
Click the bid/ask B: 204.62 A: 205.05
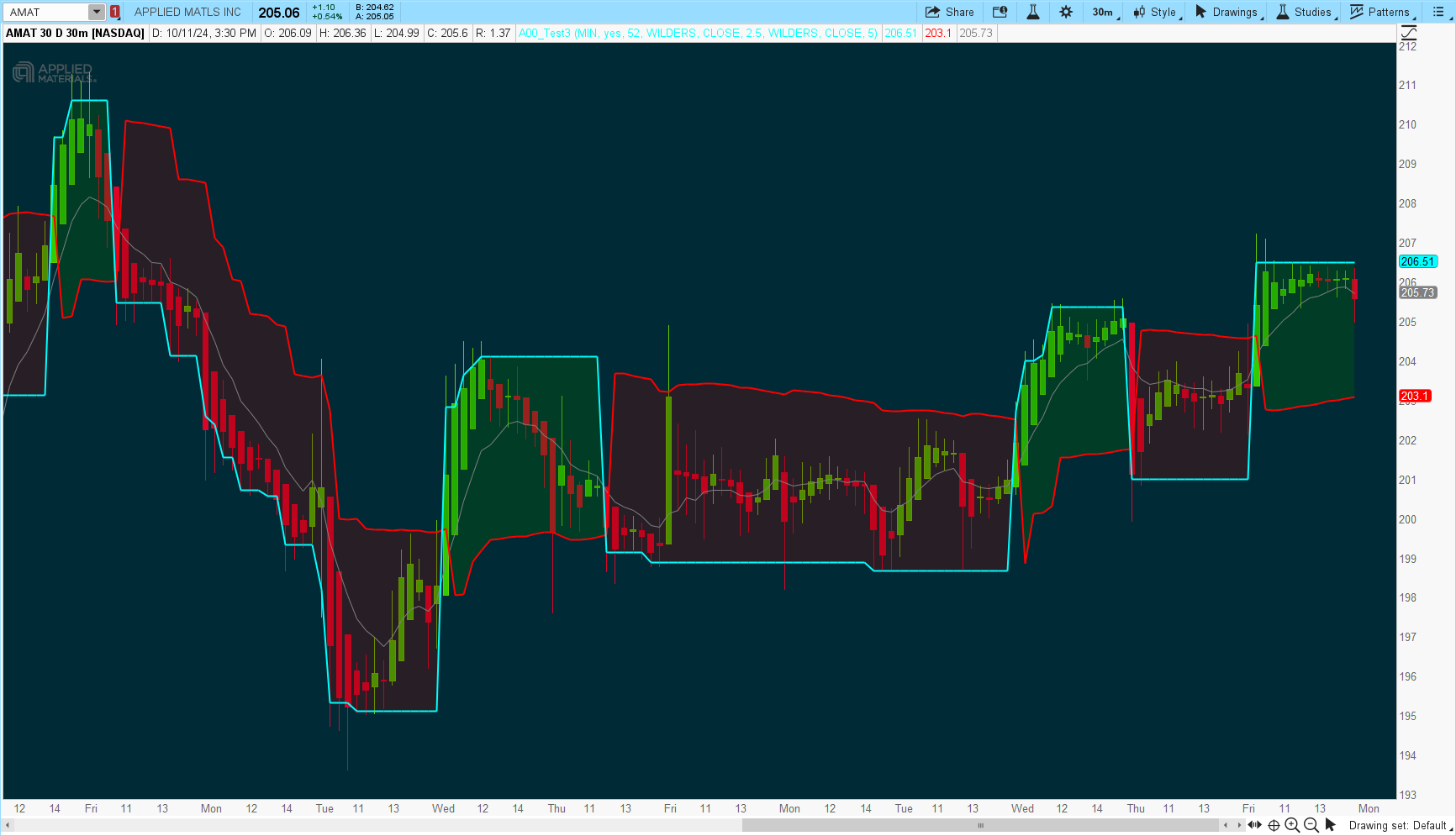(x=374, y=12)
